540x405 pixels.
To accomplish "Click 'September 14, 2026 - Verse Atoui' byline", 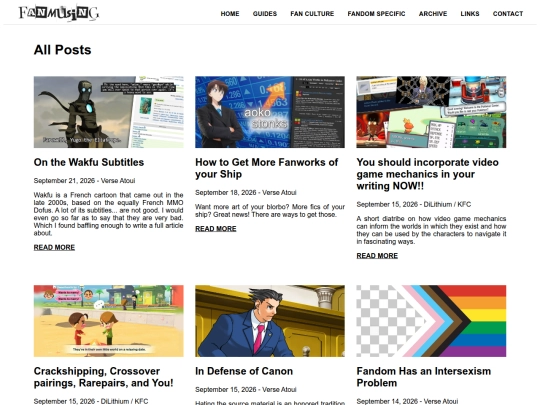I will (x=407, y=401).
